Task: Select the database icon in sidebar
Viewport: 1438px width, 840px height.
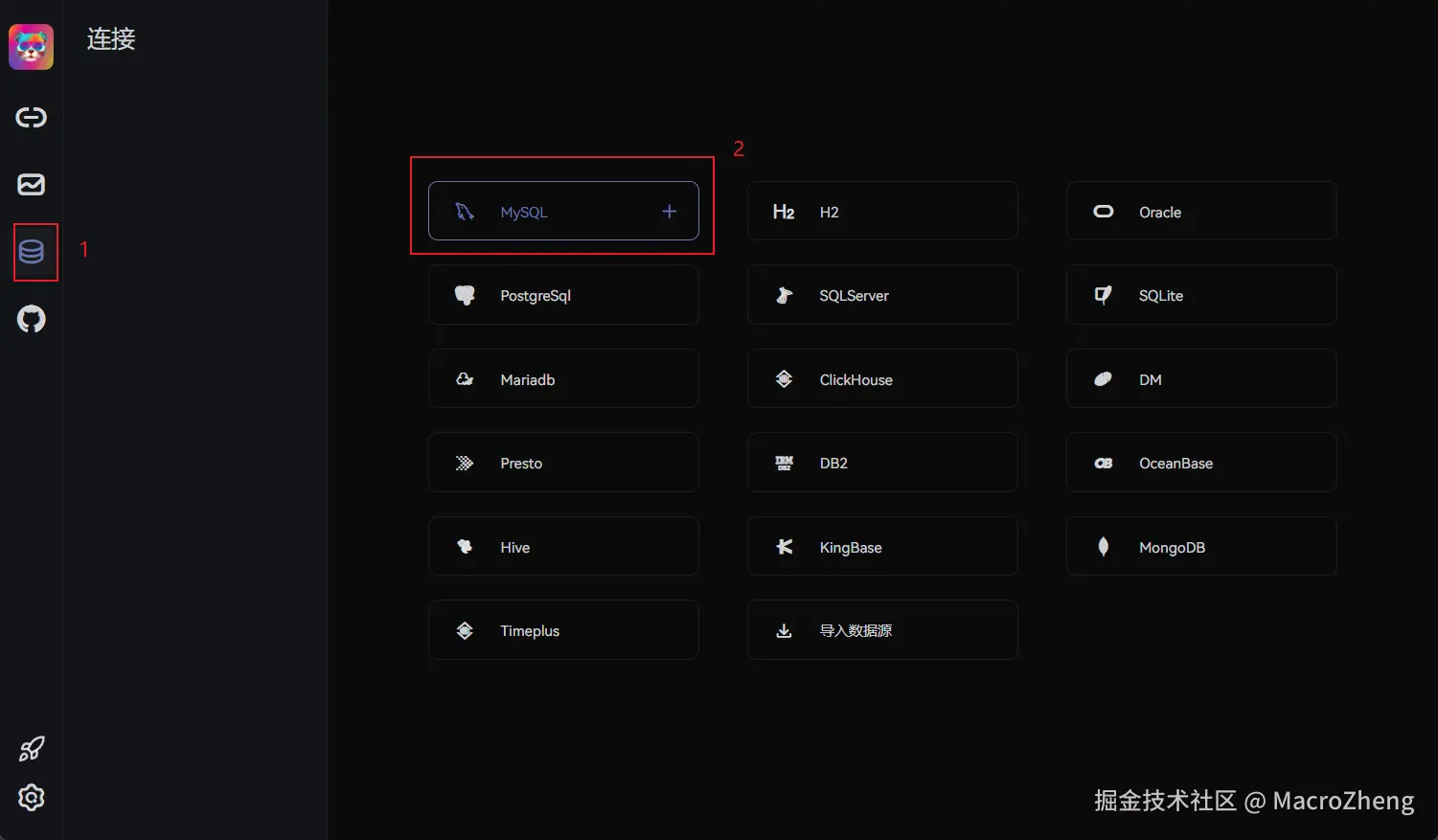Action: coord(32,252)
